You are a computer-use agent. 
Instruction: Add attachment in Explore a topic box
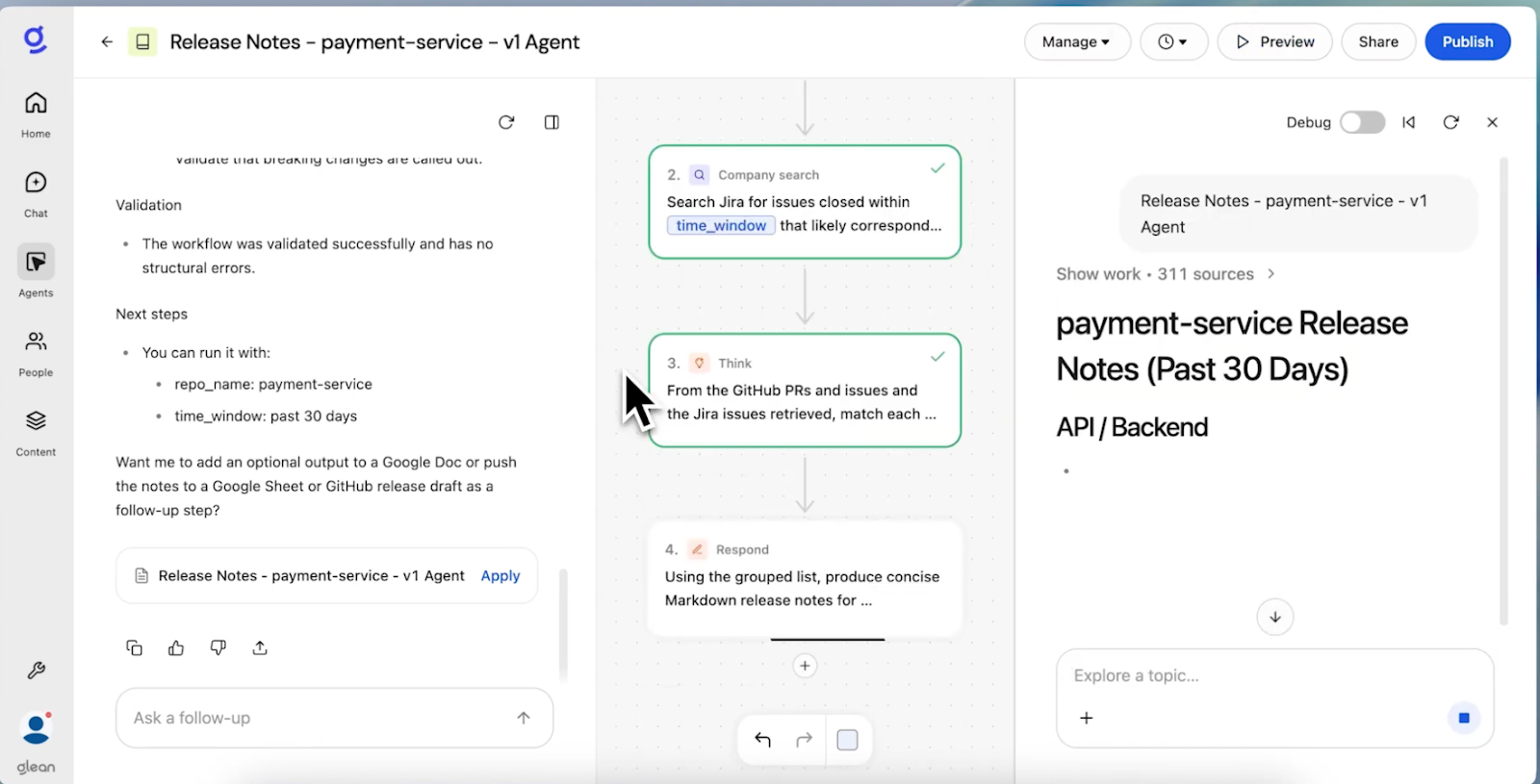point(1087,718)
